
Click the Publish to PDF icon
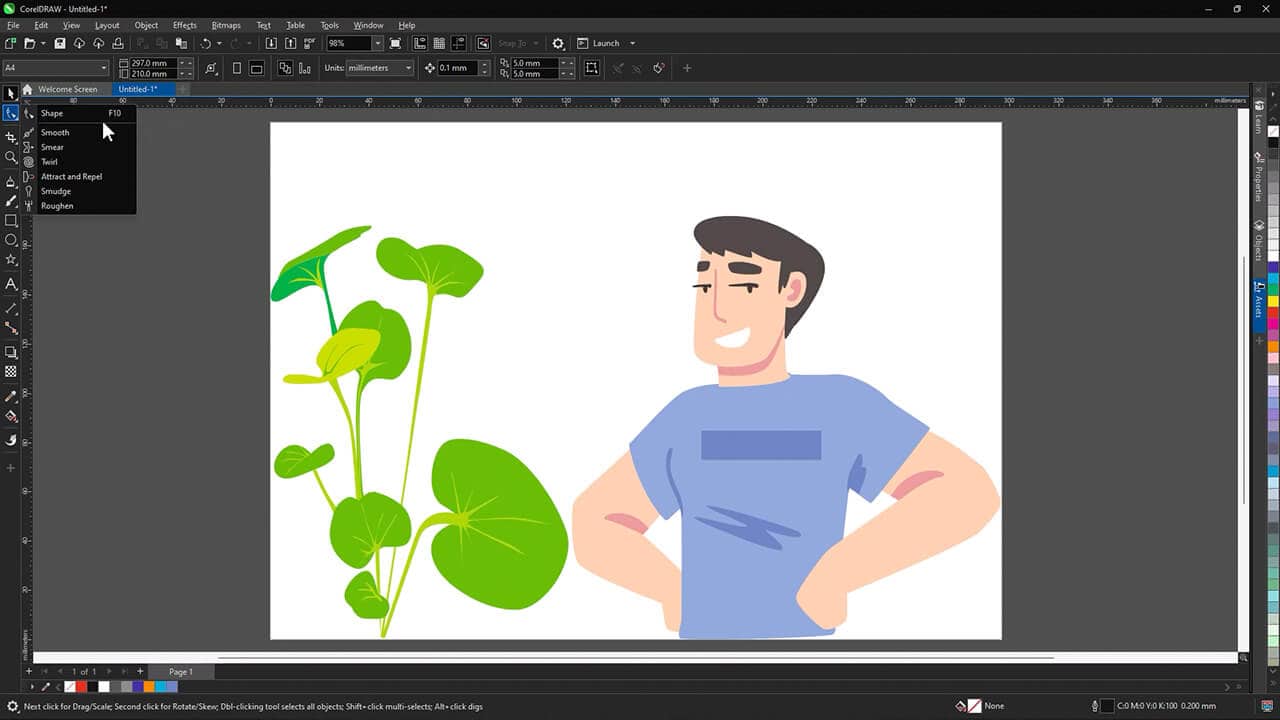click(310, 44)
